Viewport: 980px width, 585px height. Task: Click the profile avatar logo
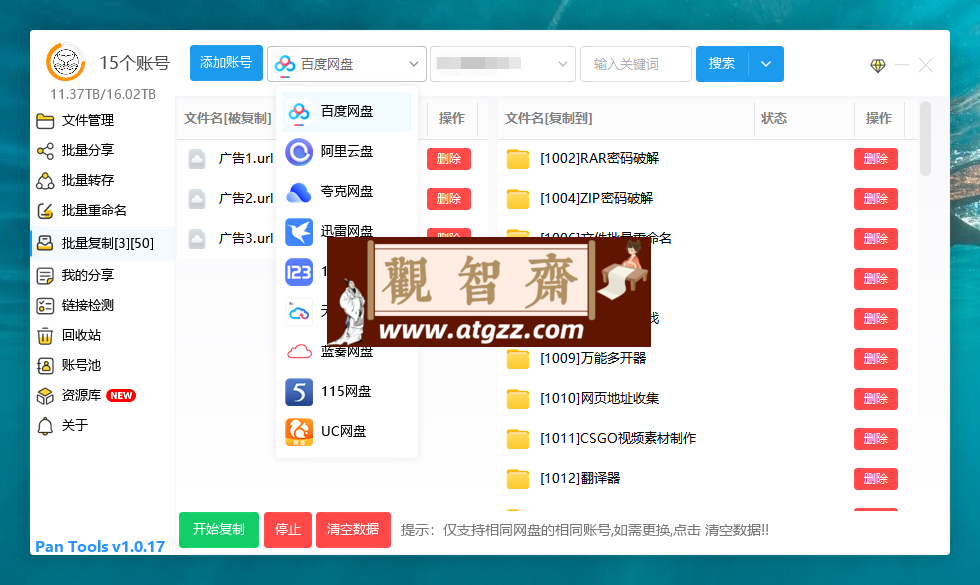[x=66, y=62]
